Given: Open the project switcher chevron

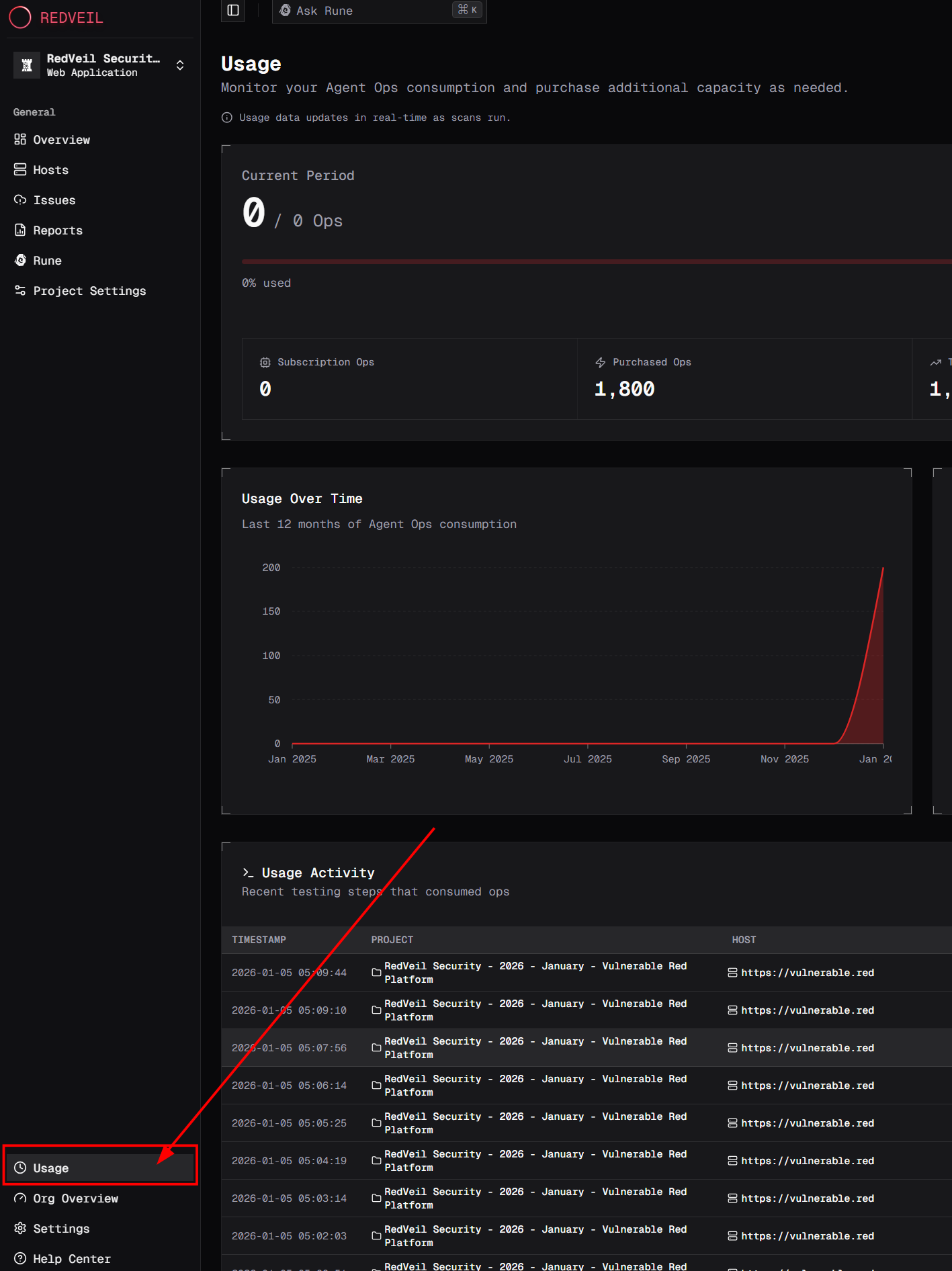Looking at the screenshot, I should point(180,65).
